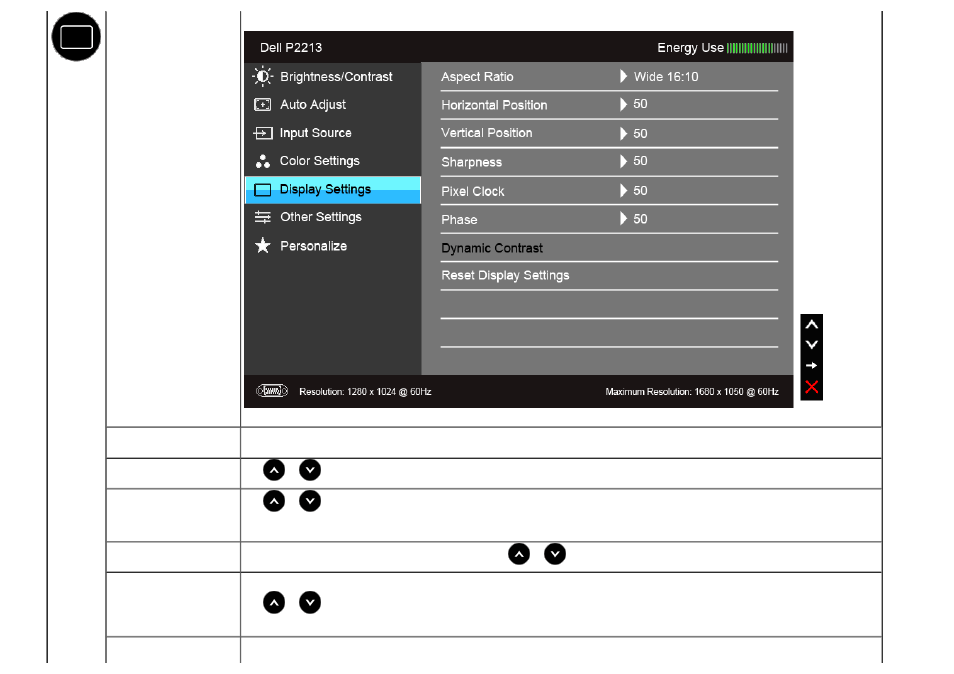Click the Color Settings three-dot icon
This screenshot has height=674, width=954.
pyautogui.click(x=262, y=161)
